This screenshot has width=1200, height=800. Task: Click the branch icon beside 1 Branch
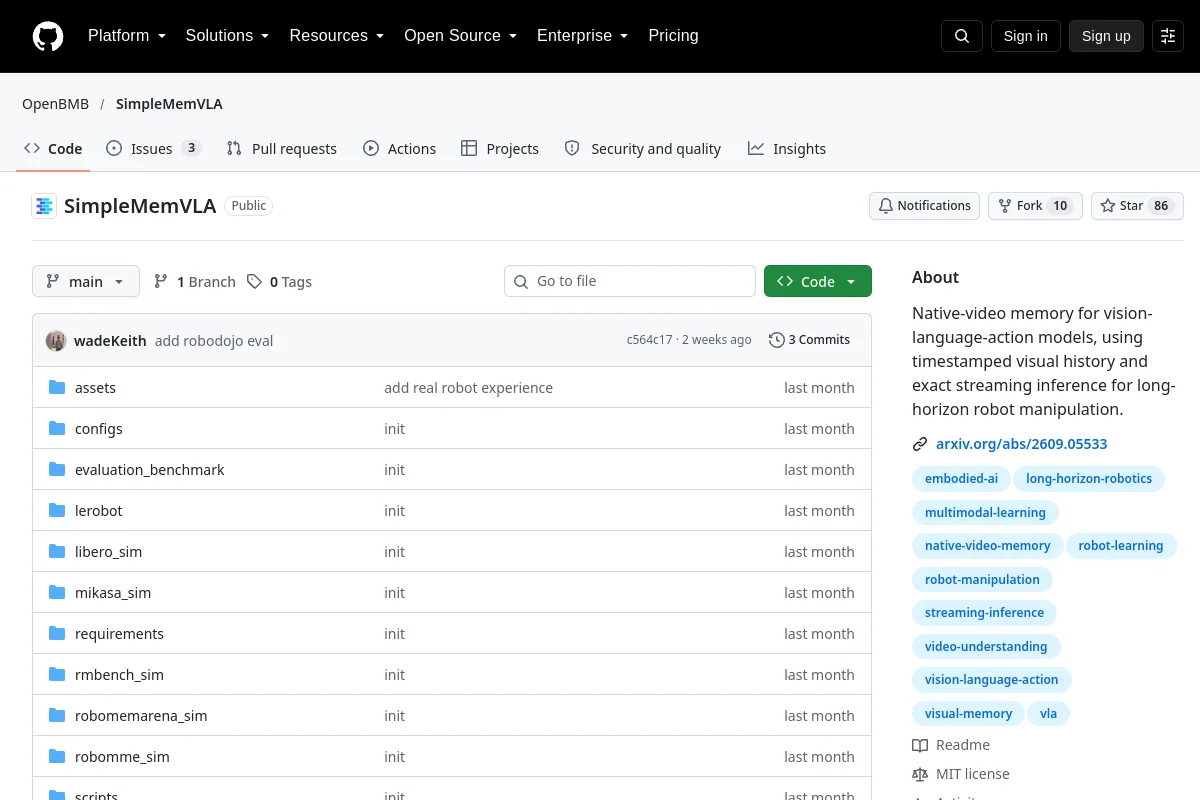tap(161, 282)
